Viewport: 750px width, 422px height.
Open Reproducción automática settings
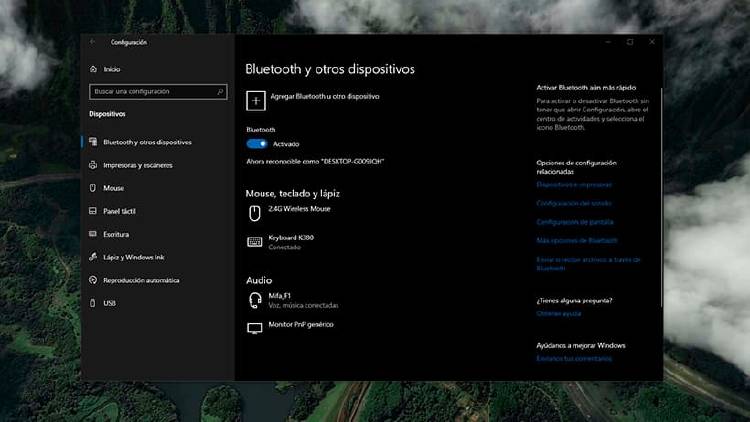140,280
